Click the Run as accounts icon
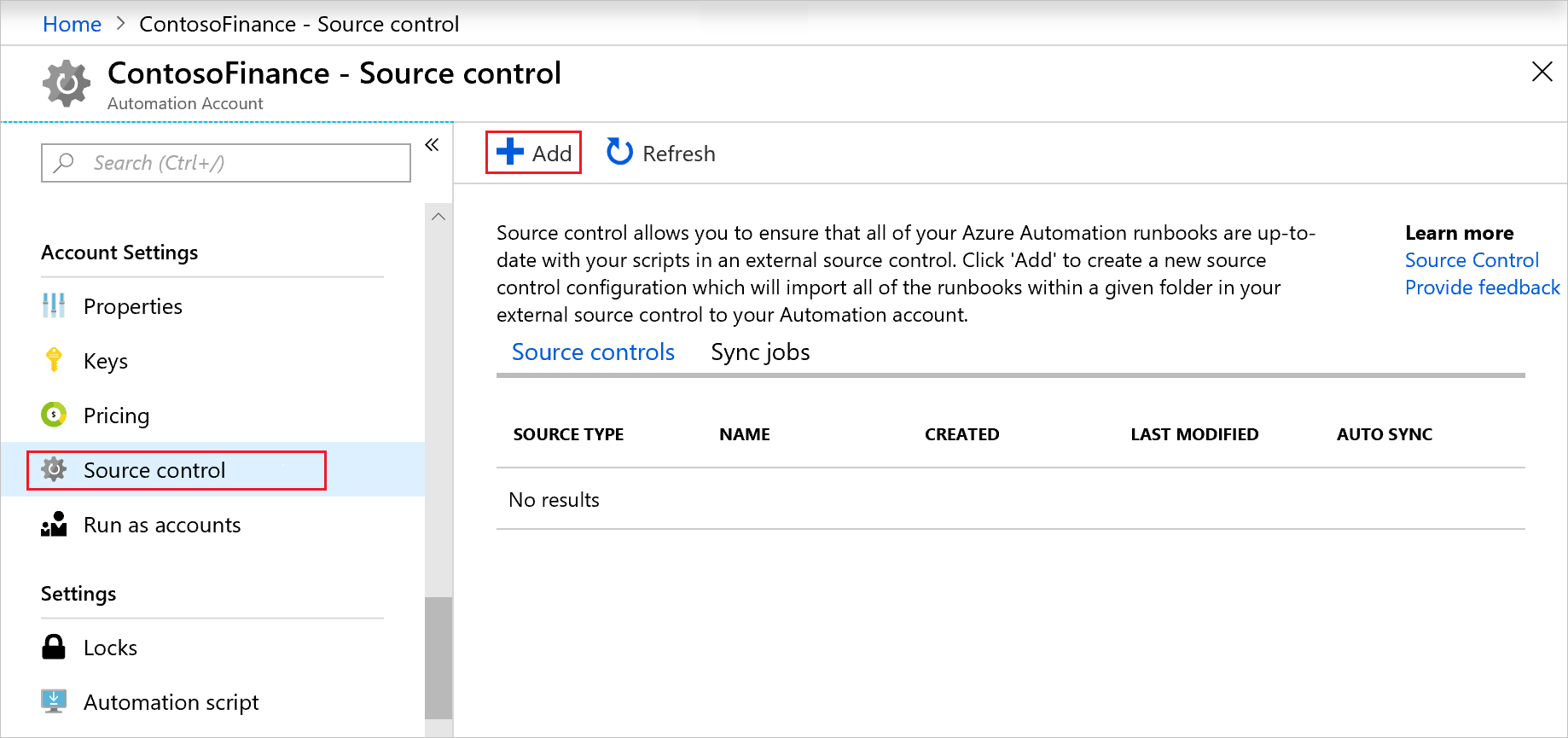This screenshot has height=738, width=1568. point(54,524)
